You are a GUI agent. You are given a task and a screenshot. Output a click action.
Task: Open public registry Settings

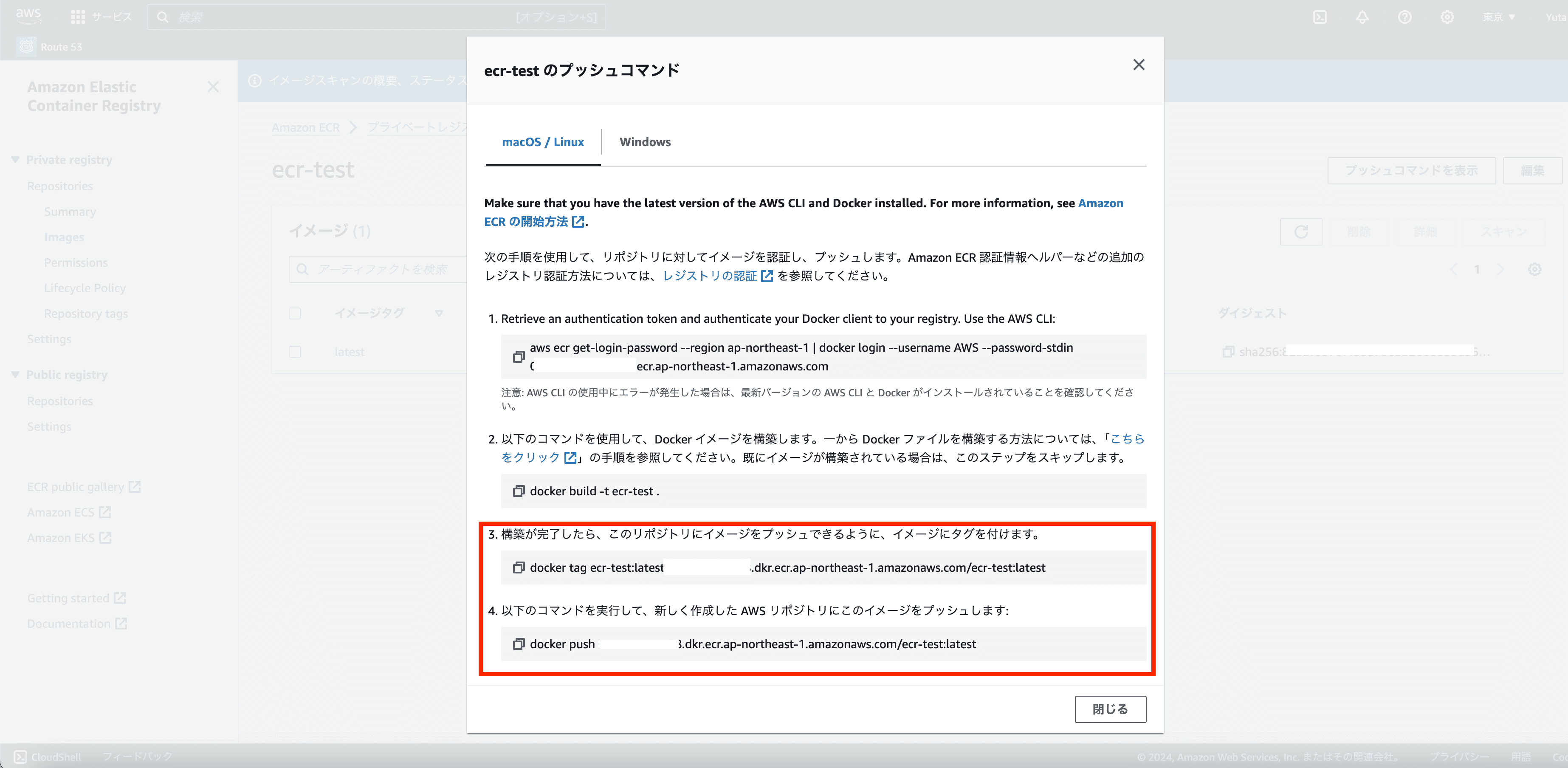click(49, 427)
